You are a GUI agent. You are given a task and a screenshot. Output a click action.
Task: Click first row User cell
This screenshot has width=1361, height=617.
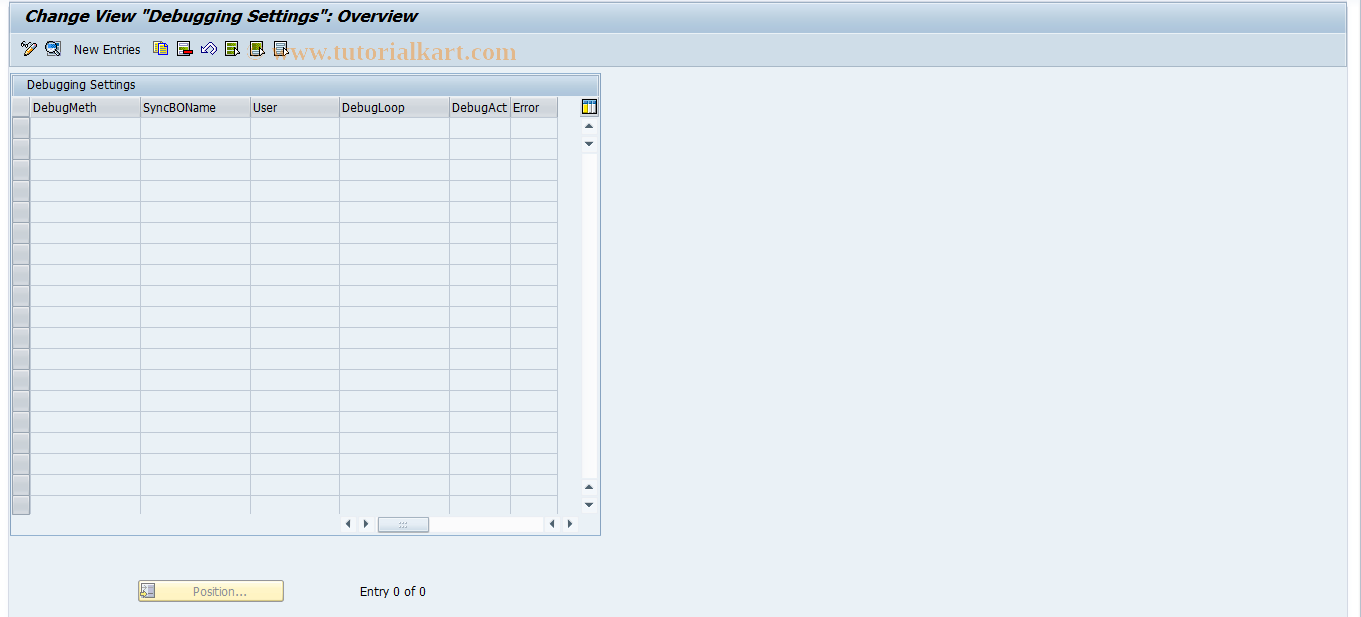[x=295, y=128]
